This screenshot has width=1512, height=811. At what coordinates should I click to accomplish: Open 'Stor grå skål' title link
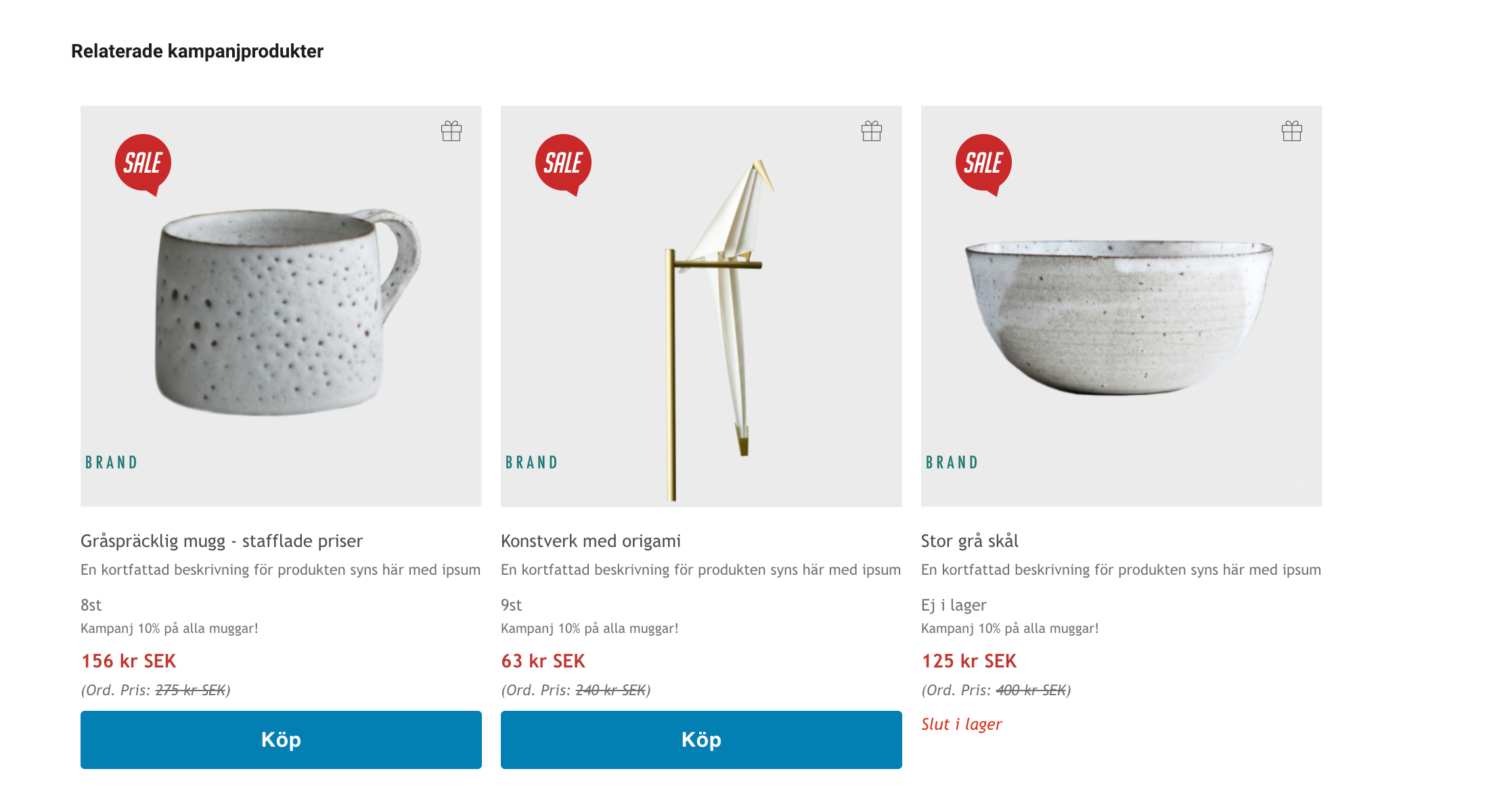(x=970, y=541)
